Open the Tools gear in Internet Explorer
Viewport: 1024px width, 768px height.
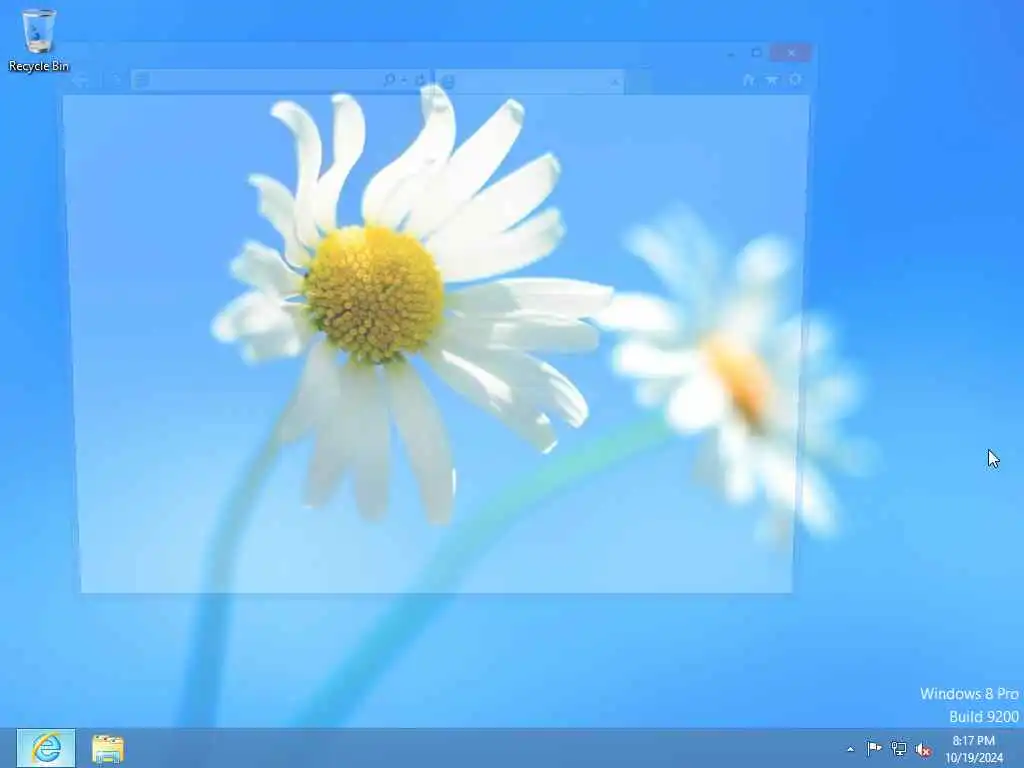(795, 80)
